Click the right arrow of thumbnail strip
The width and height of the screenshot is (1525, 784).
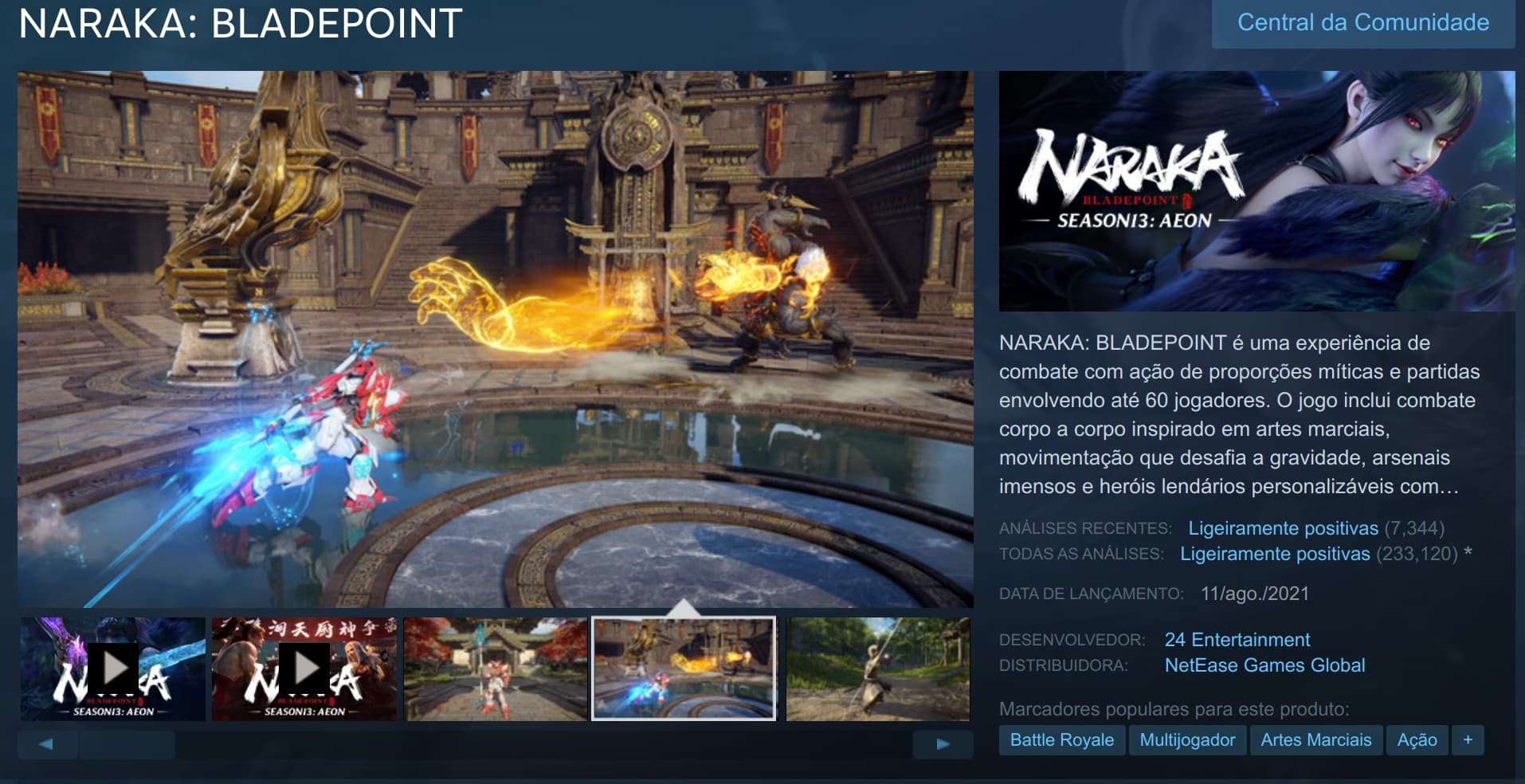pyautogui.click(x=943, y=744)
